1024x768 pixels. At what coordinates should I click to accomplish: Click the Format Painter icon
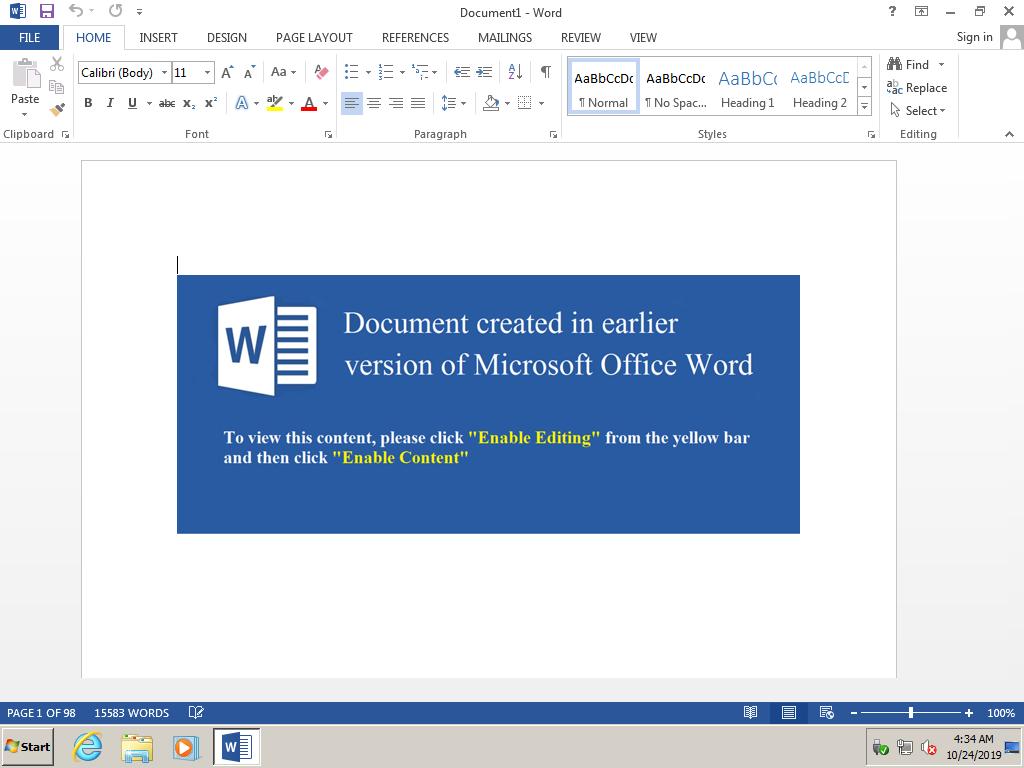[57, 110]
